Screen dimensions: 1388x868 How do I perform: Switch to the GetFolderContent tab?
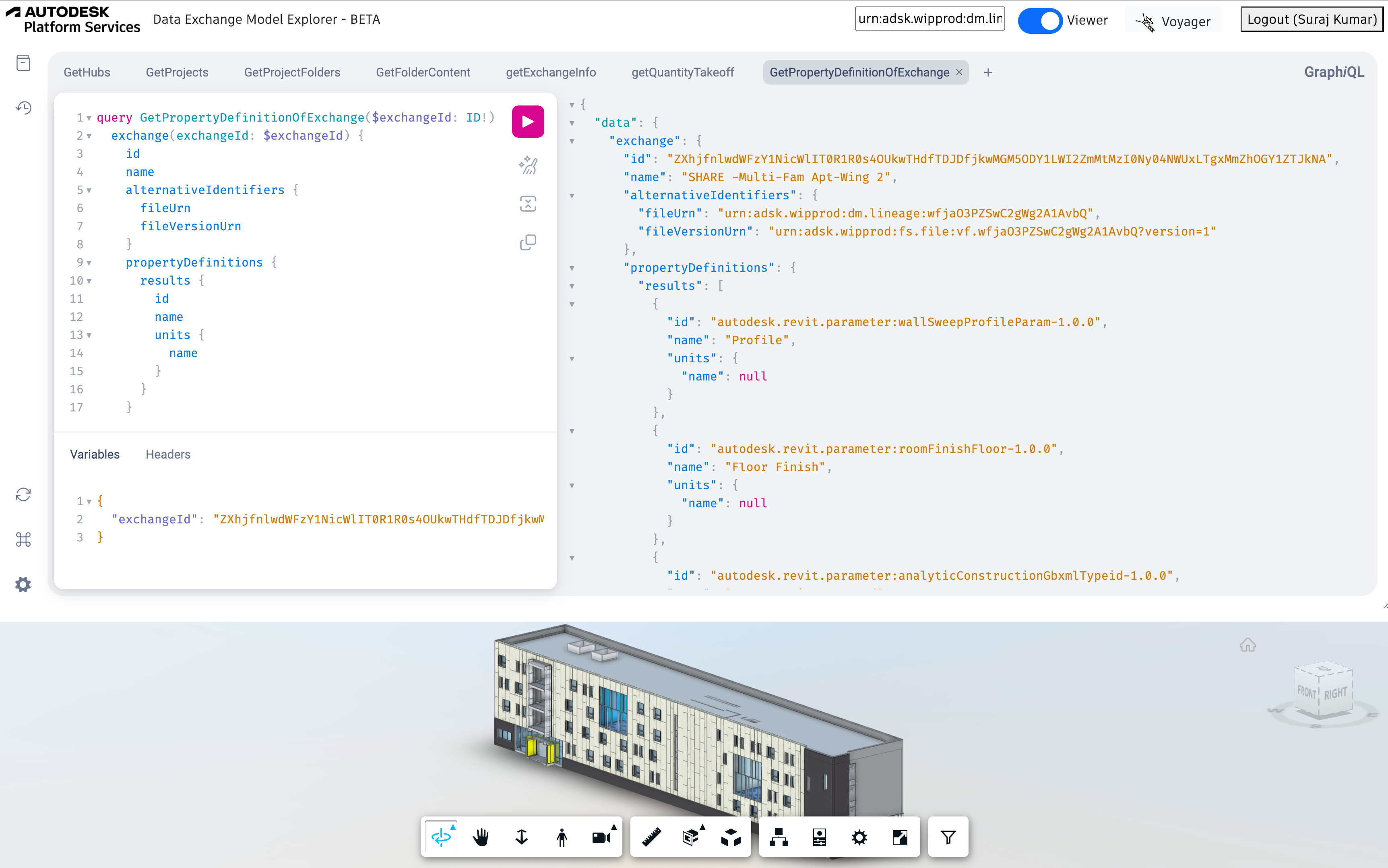tap(423, 72)
